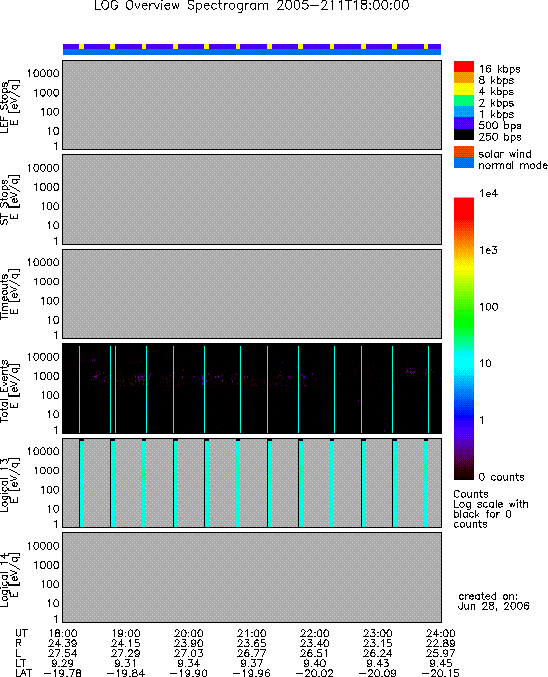Image resolution: width=548 pixels, height=677 pixels.
Task: Click the normal mode blue swatch
Action: point(464,163)
